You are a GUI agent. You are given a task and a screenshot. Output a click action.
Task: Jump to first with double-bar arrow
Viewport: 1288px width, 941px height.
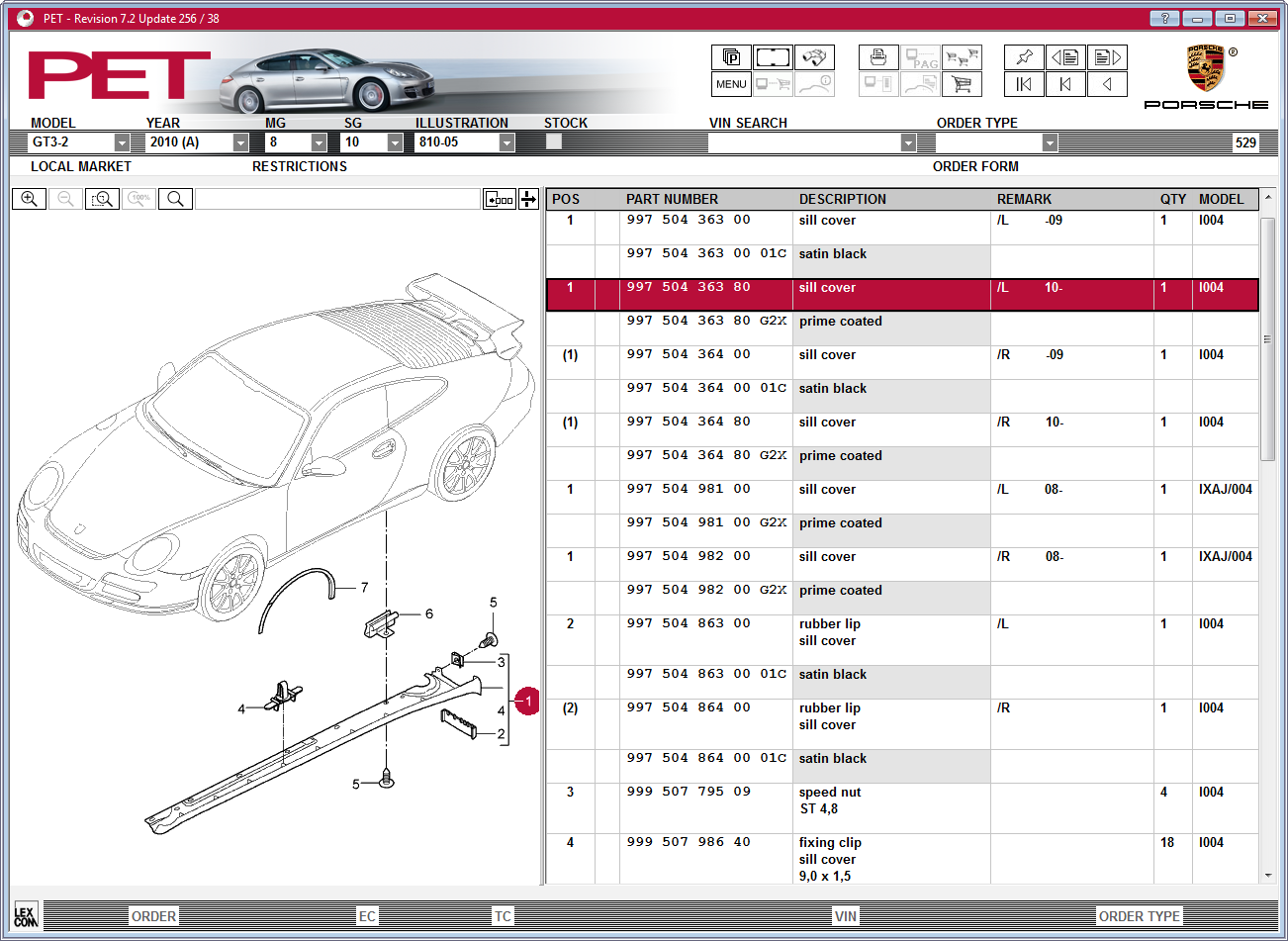point(1024,84)
